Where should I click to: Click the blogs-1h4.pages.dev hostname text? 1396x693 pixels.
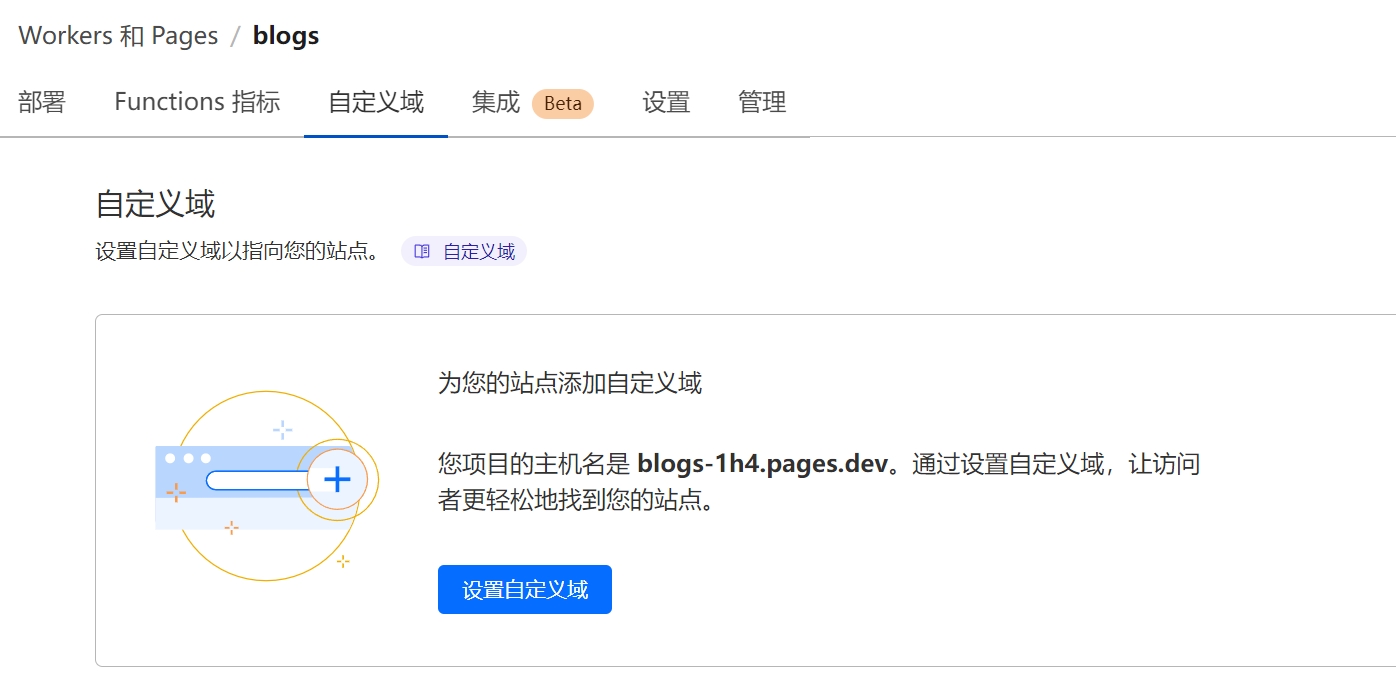point(762,464)
